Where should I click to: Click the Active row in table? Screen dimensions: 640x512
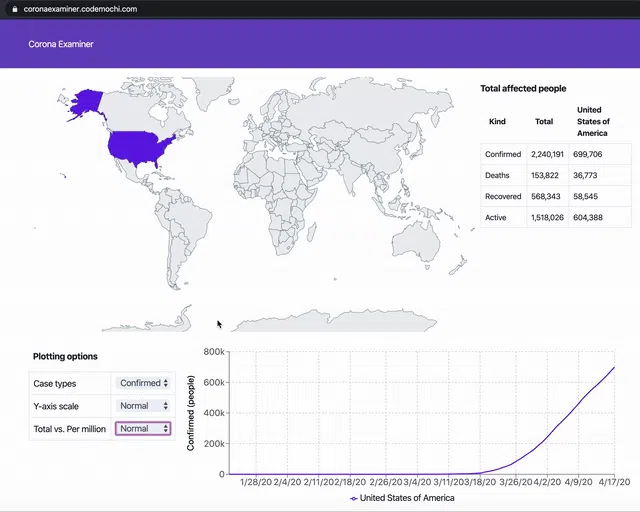[x=556, y=218]
